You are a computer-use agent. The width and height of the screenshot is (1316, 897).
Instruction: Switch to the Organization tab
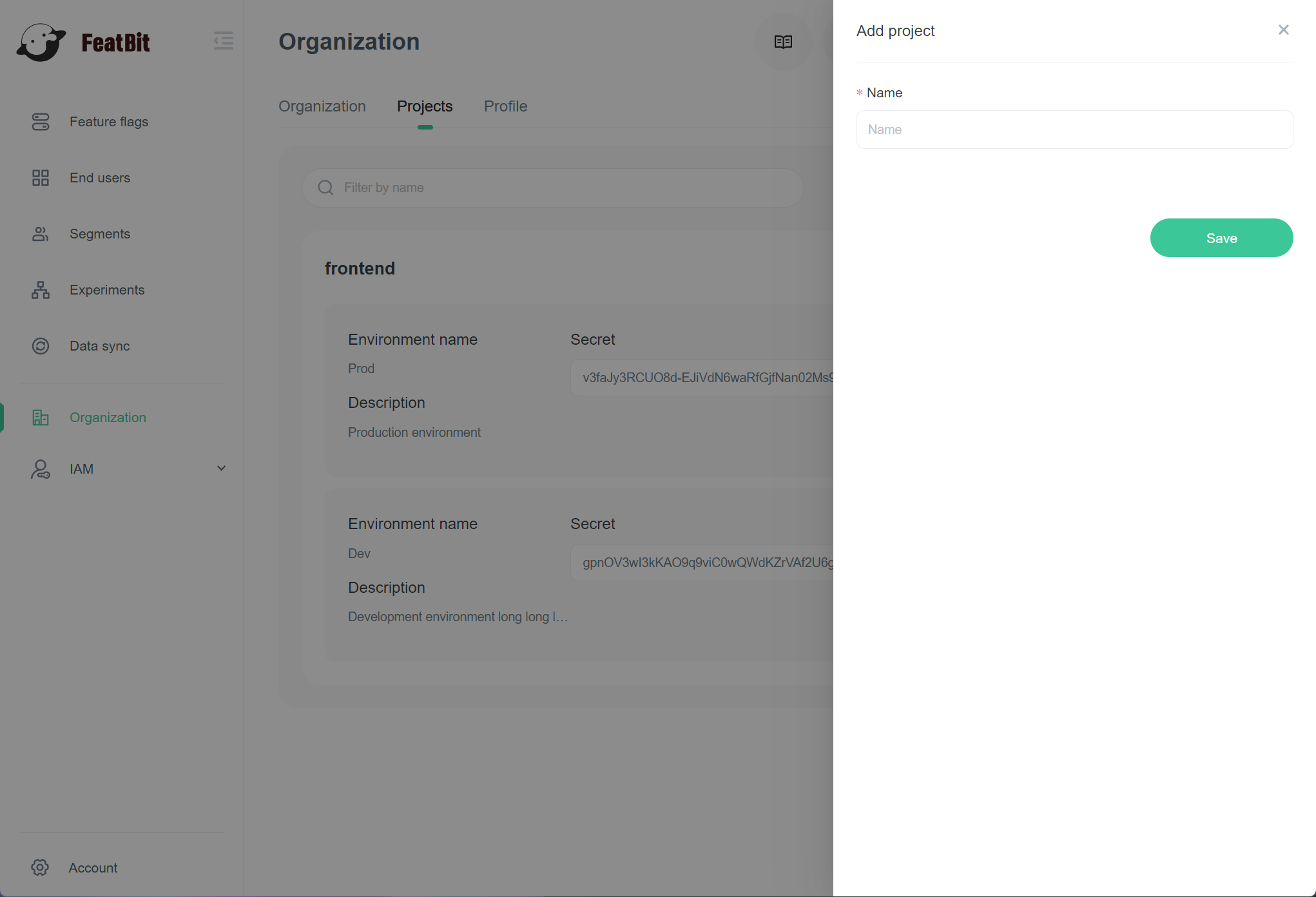322,106
